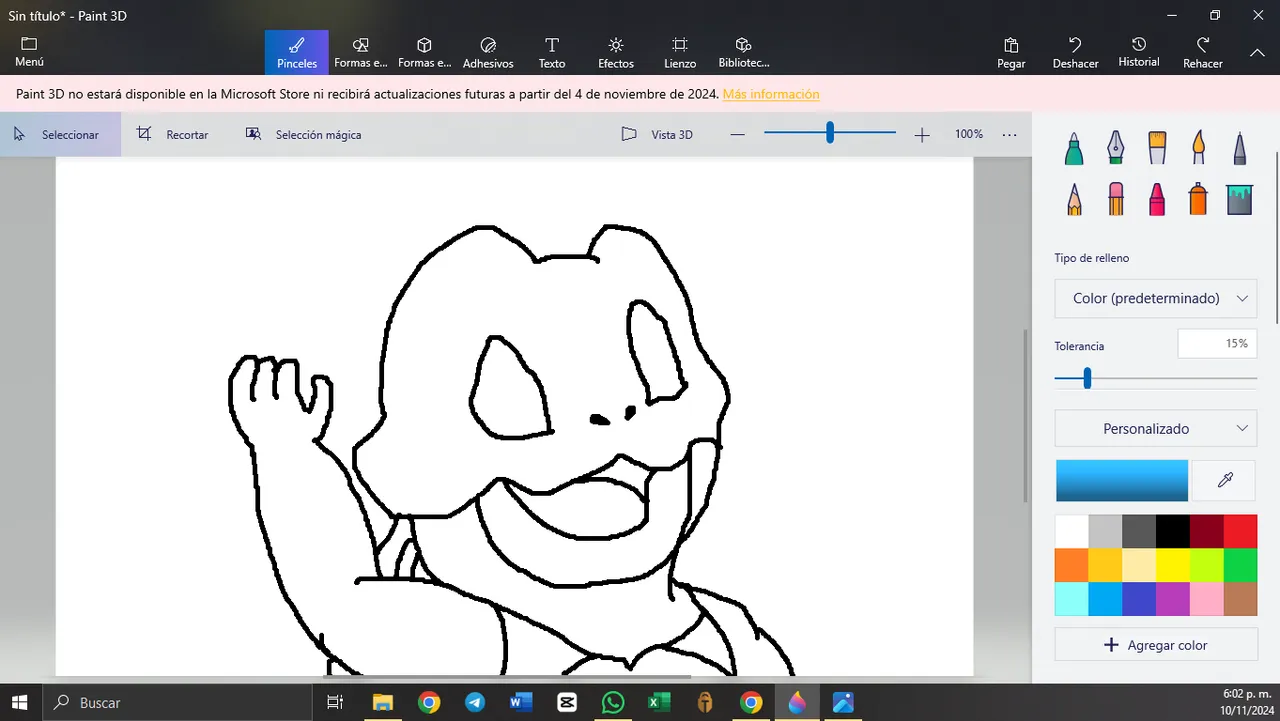The image size is (1280, 721).
Task: Select the Eraser tool
Action: point(1116,199)
